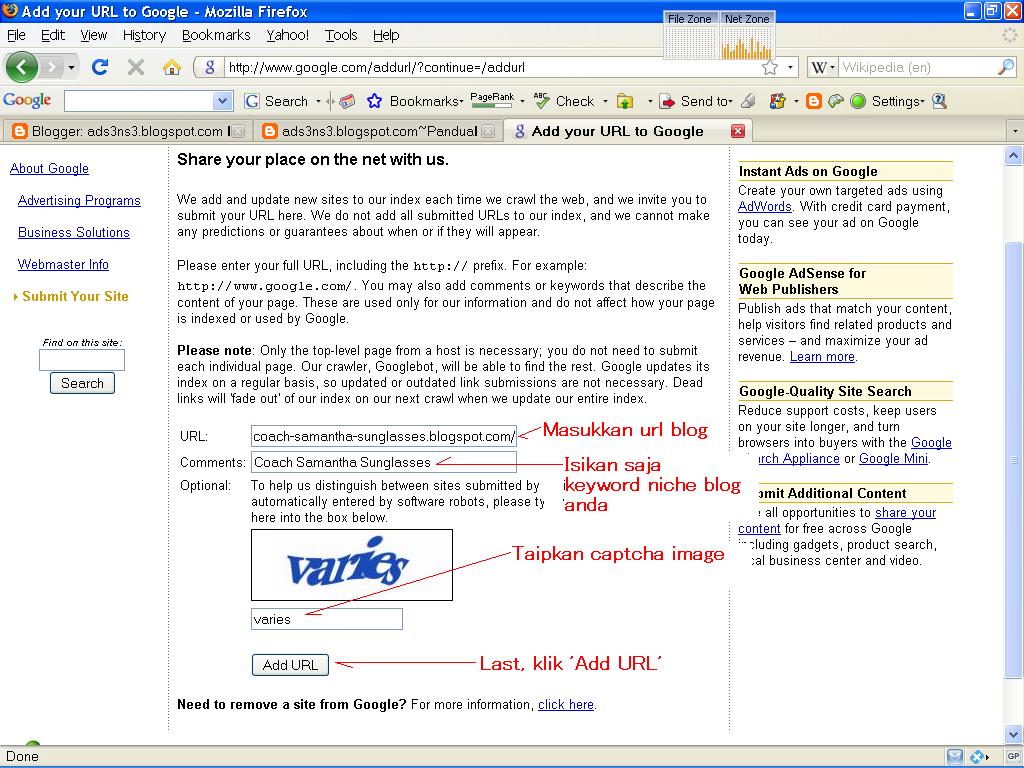1024x768 pixels.
Task: Open the AdWords link
Action: [x=765, y=207]
